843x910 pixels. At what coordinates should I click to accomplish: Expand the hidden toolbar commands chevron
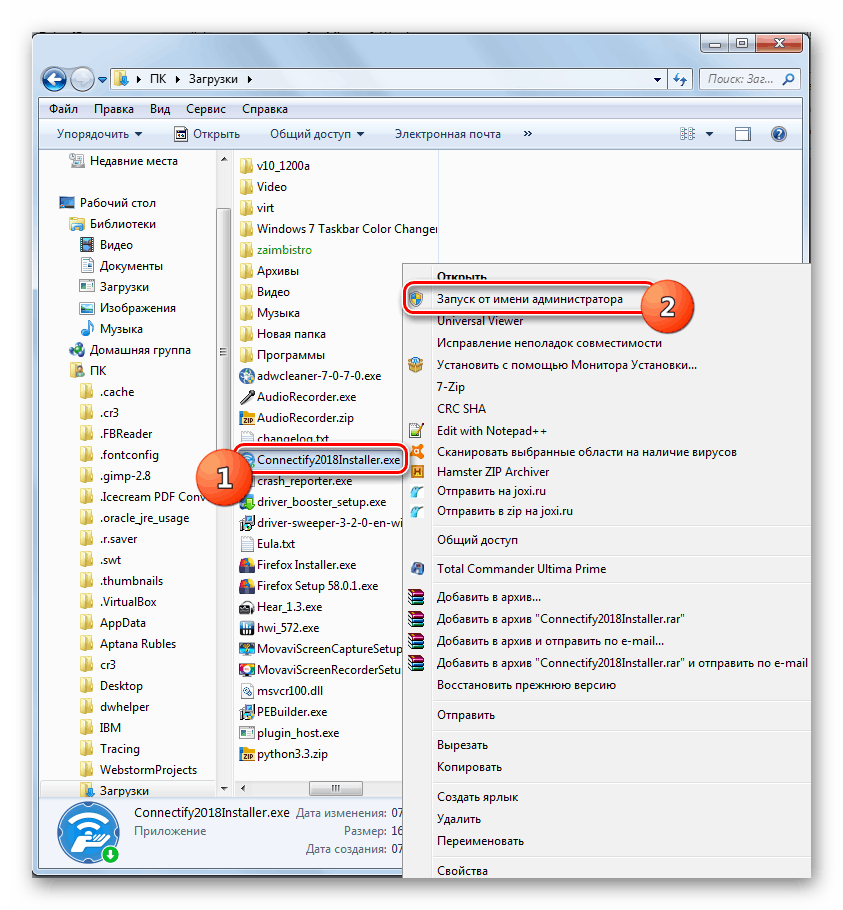tap(527, 133)
